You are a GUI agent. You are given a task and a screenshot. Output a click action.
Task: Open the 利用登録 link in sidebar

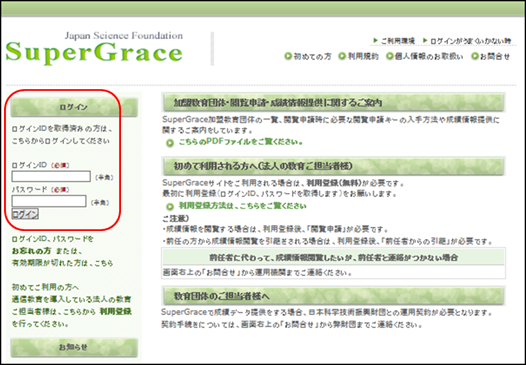click(x=116, y=311)
